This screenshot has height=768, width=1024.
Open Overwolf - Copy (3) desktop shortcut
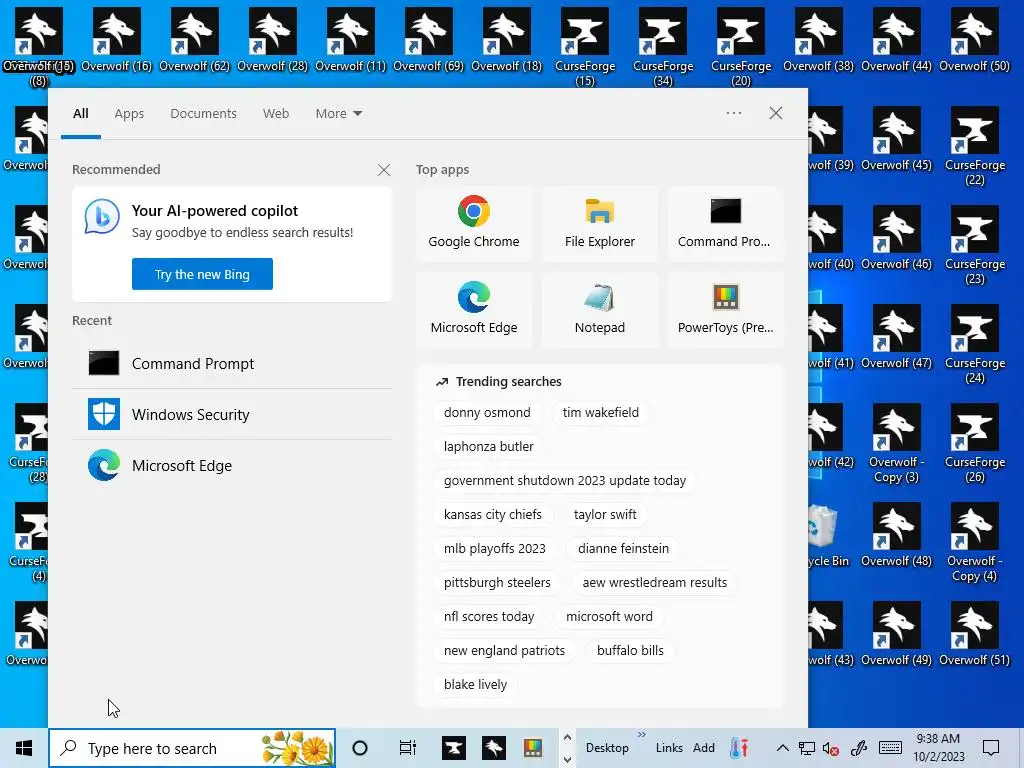click(x=896, y=443)
